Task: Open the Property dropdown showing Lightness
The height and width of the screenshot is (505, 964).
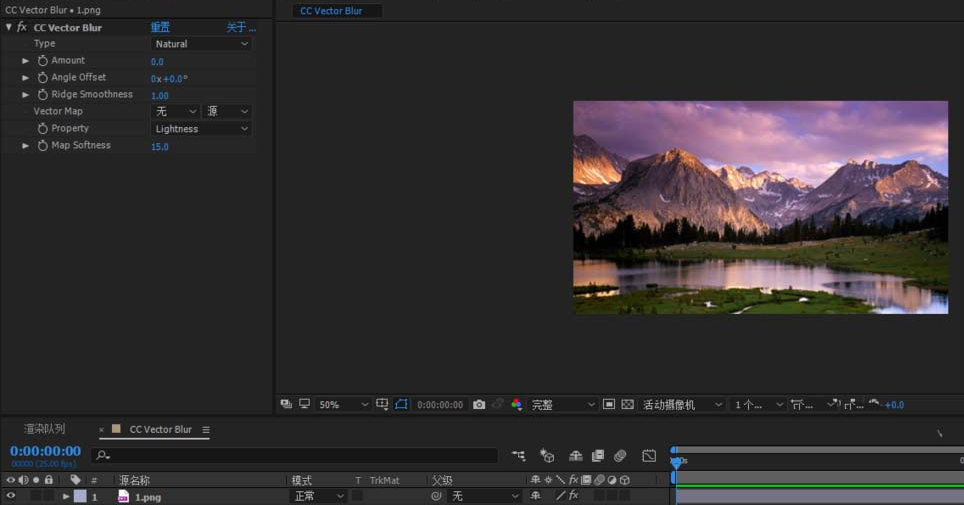Action: (x=201, y=129)
